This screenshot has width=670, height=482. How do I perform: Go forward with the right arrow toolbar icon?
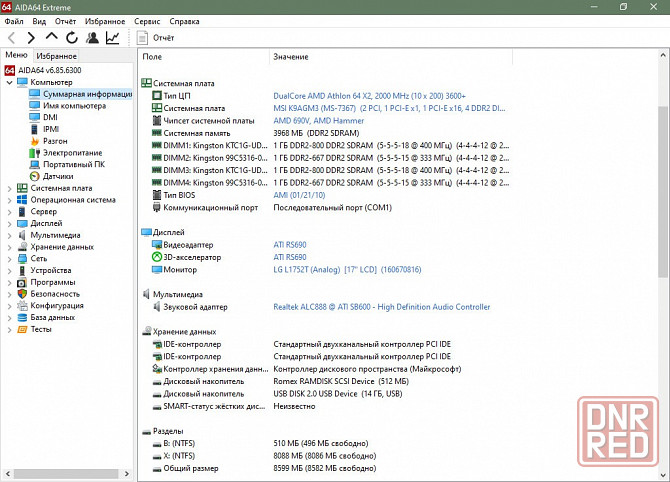pyautogui.click(x=31, y=38)
